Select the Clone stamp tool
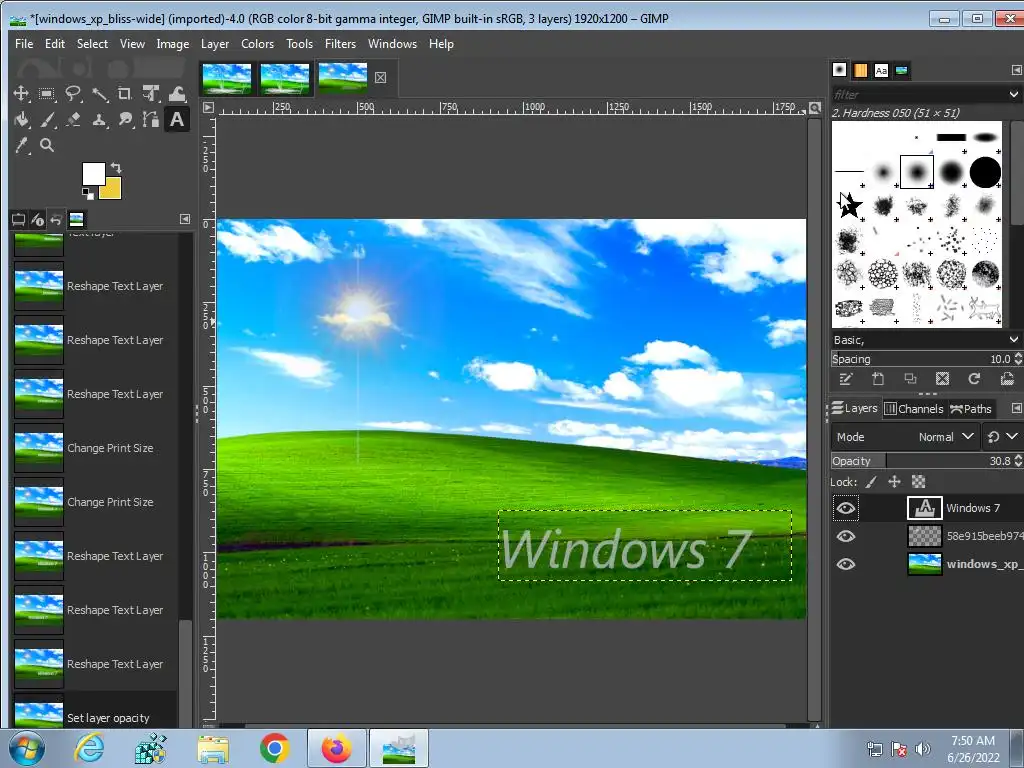This screenshot has height=768, width=1024. point(99,120)
